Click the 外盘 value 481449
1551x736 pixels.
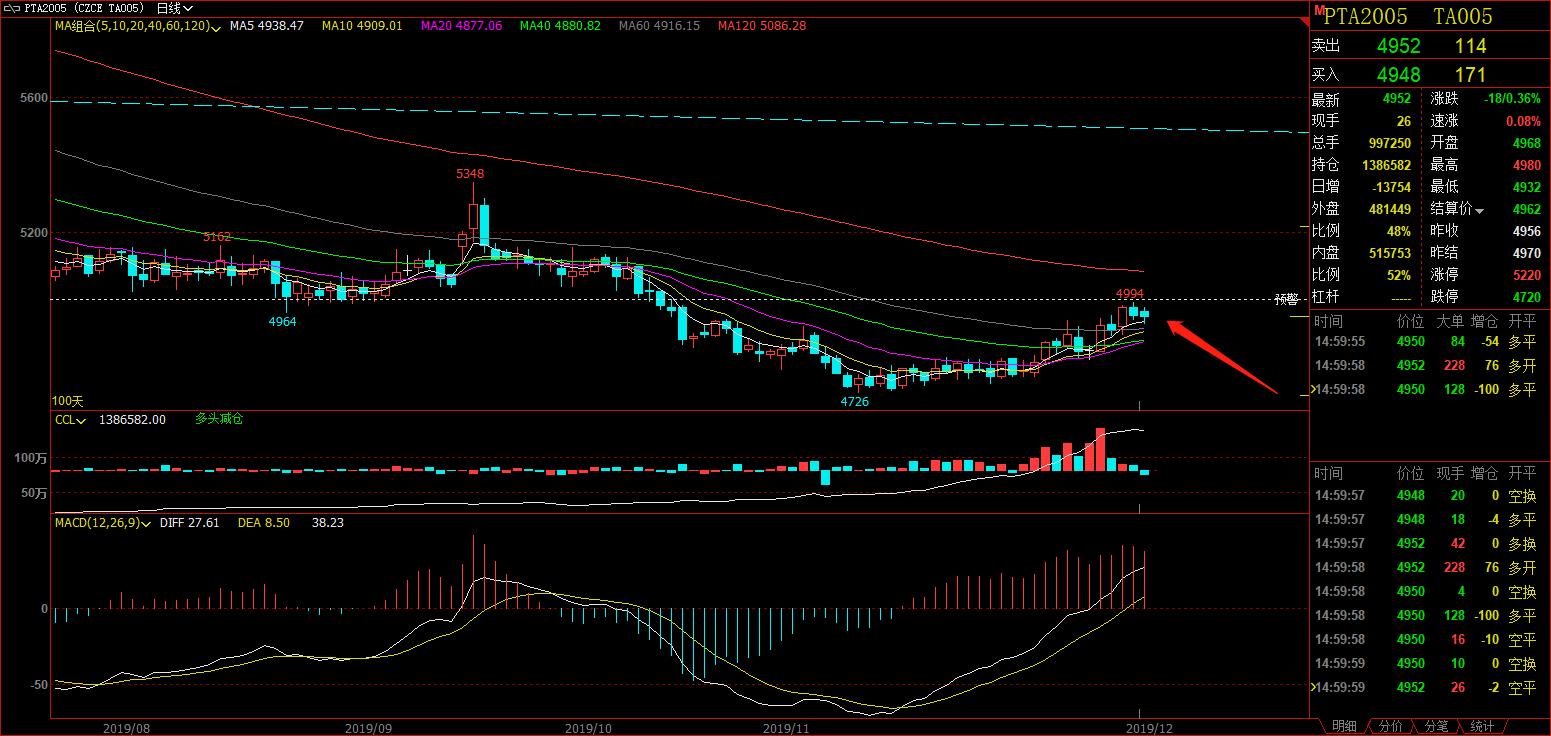[x=1389, y=210]
